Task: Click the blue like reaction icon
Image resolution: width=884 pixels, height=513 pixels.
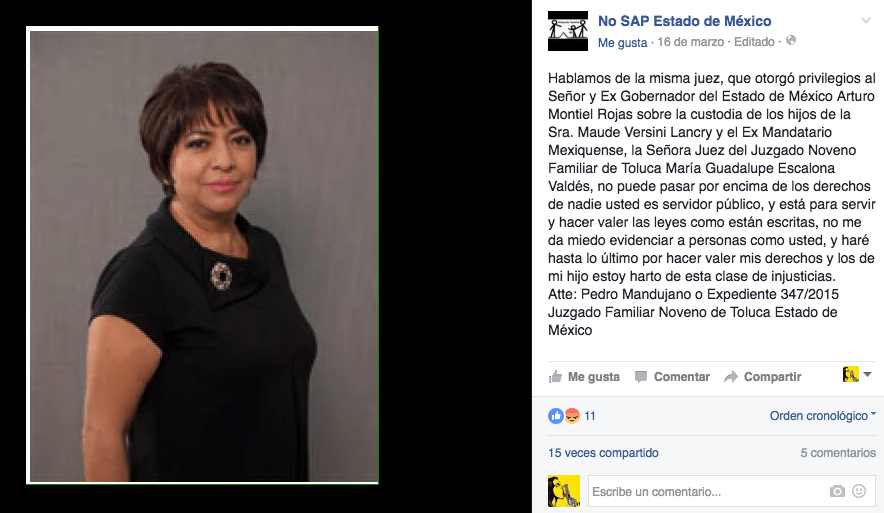Action: (x=556, y=416)
